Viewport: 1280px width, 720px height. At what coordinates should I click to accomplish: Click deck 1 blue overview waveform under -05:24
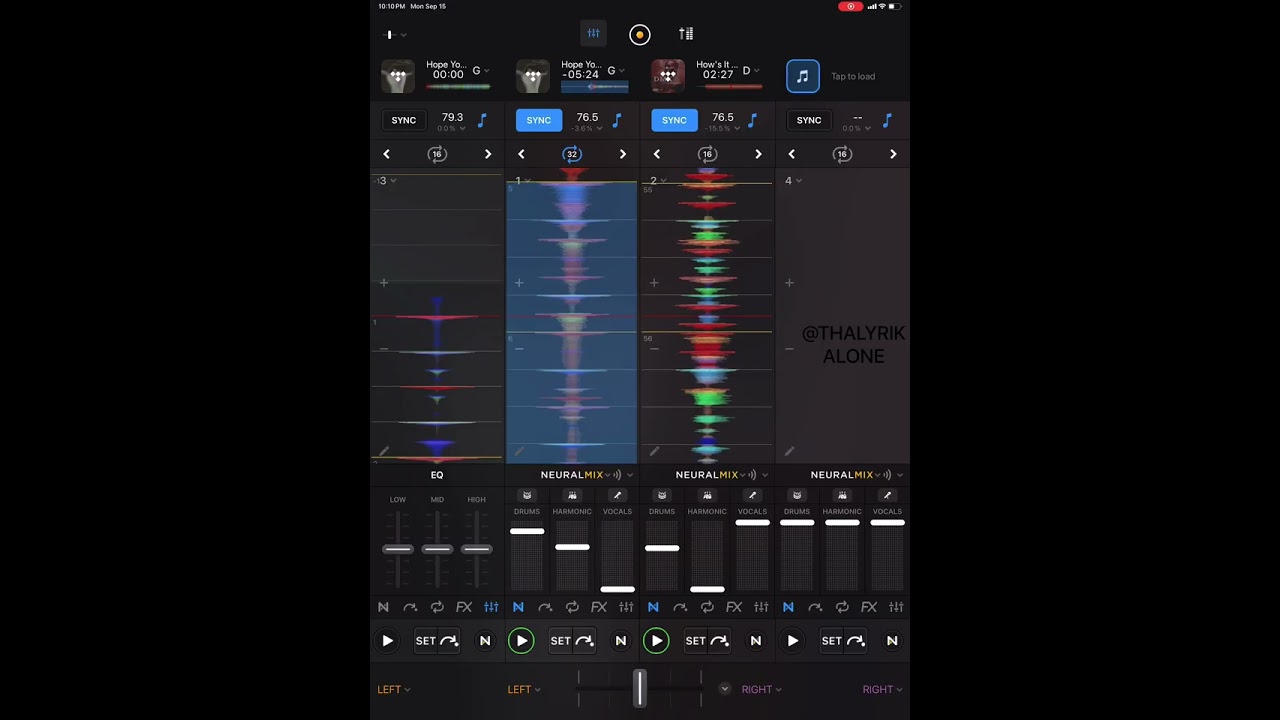(x=594, y=87)
